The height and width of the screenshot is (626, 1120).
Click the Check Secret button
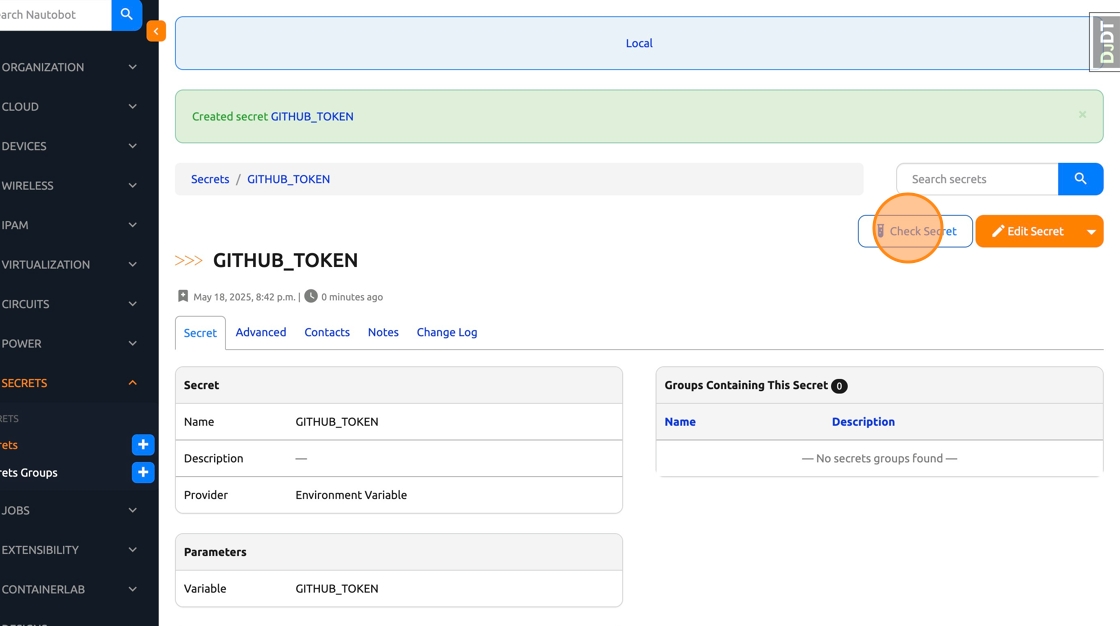point(915,231)
